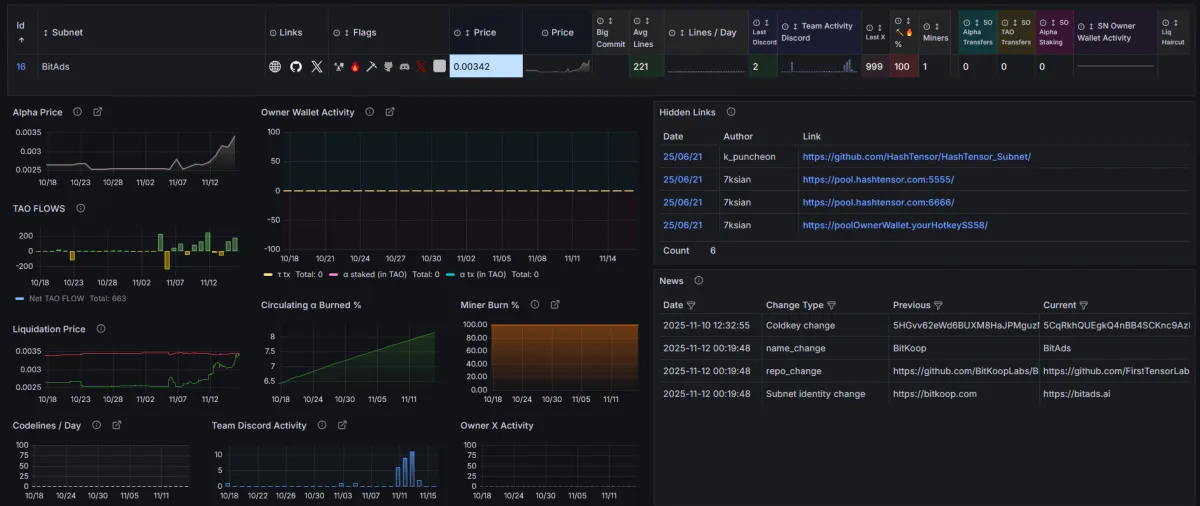Open Miner Burn % external link icon
Image resolution: width=1200 pixels, height=506 pixels.
pyautogui.click(x=555, y=305)
